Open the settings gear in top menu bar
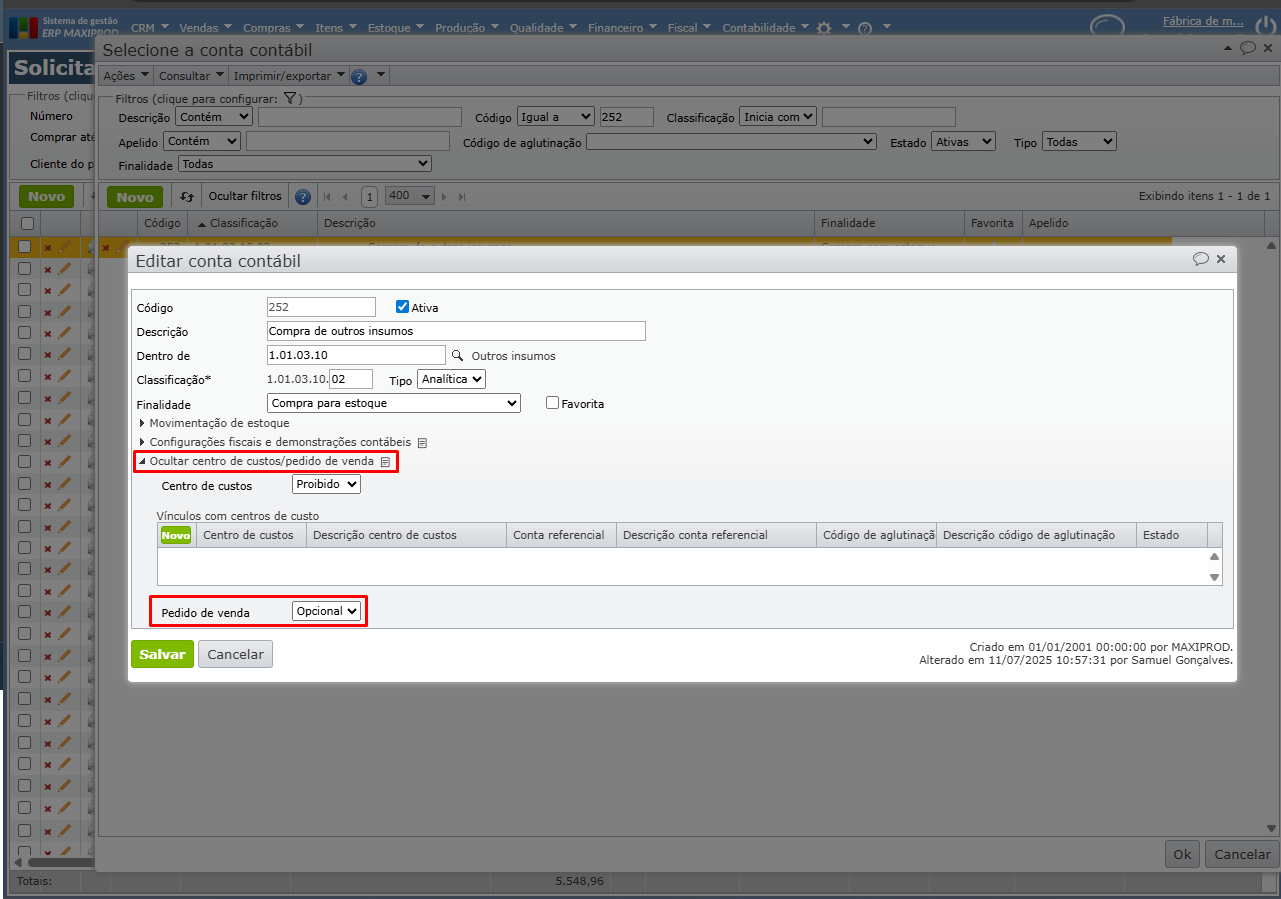The height and width of the screenshot is (899, 1281). [x=823, y=28]
